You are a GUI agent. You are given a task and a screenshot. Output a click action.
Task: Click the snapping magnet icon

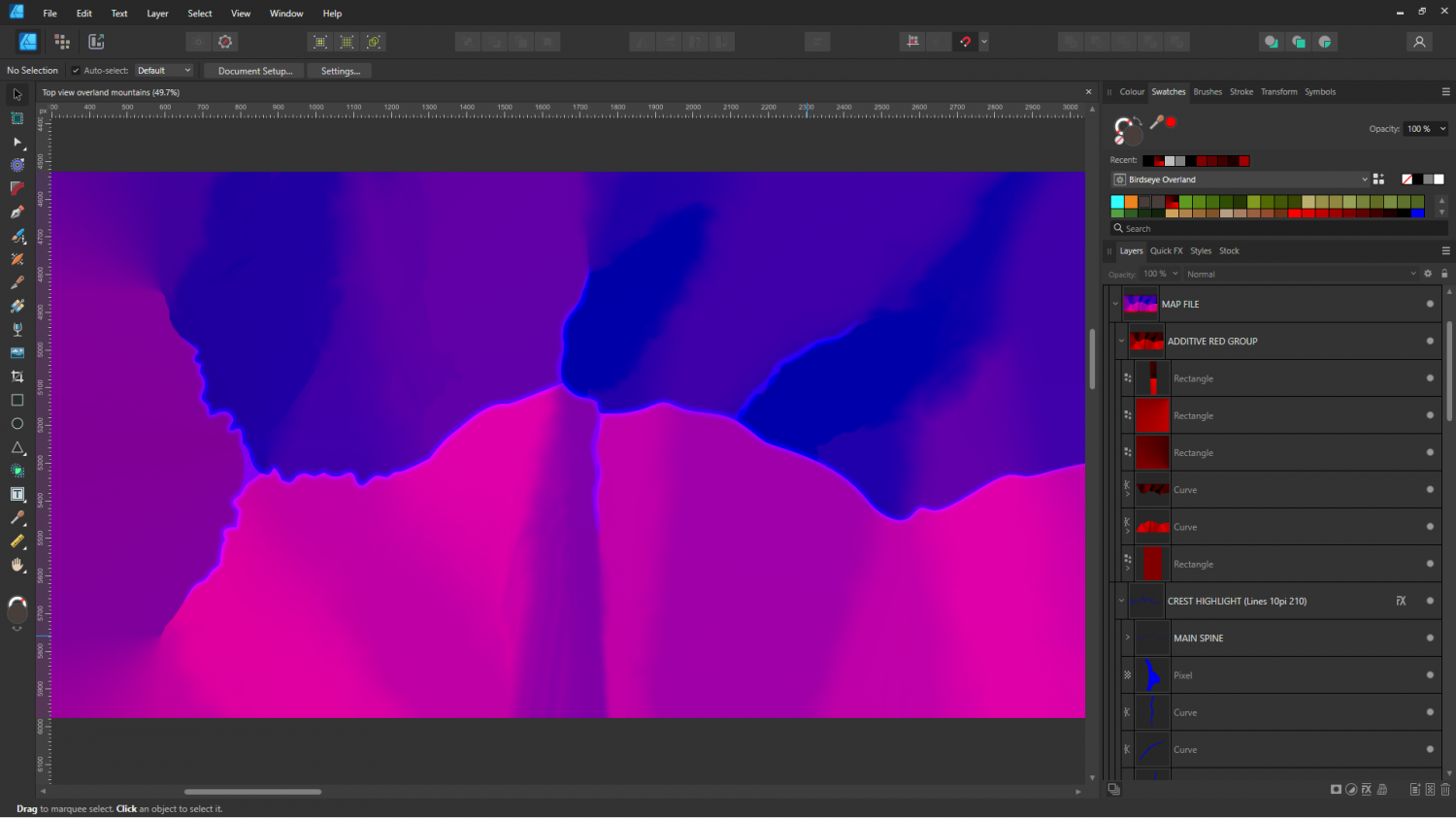click(x=965, y=42)
